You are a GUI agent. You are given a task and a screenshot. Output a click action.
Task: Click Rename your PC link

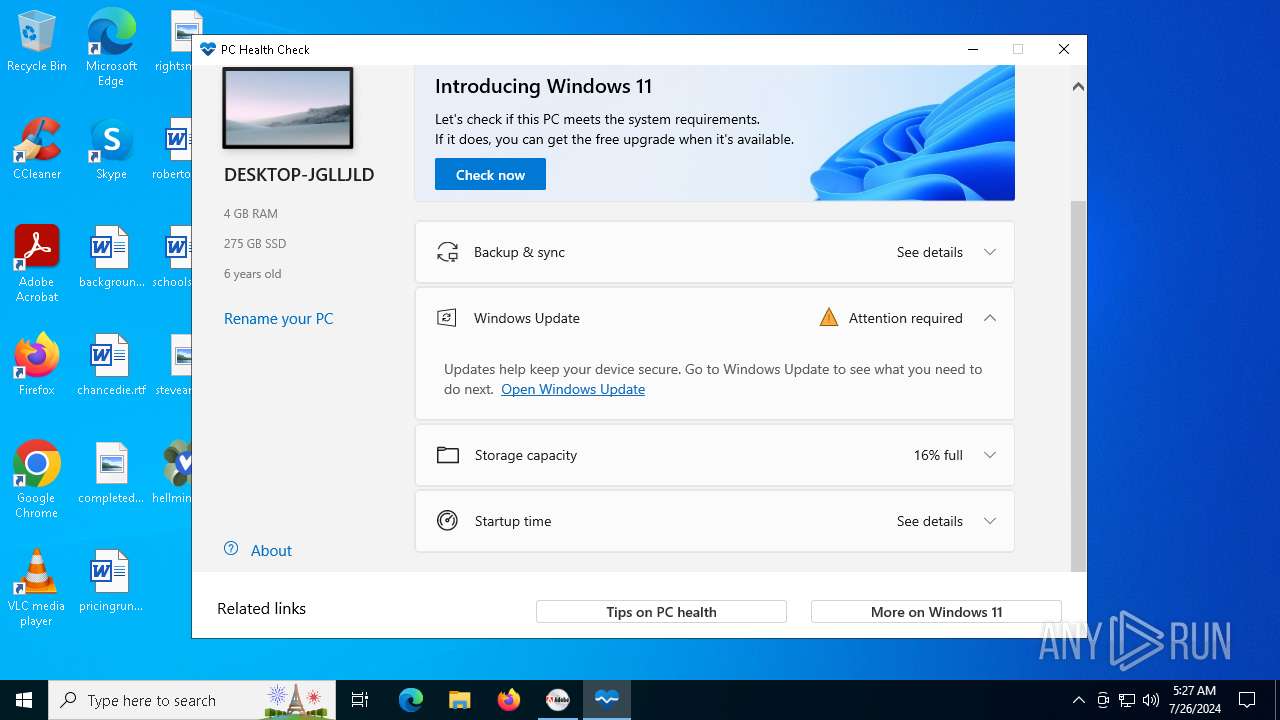pos(278,319)
